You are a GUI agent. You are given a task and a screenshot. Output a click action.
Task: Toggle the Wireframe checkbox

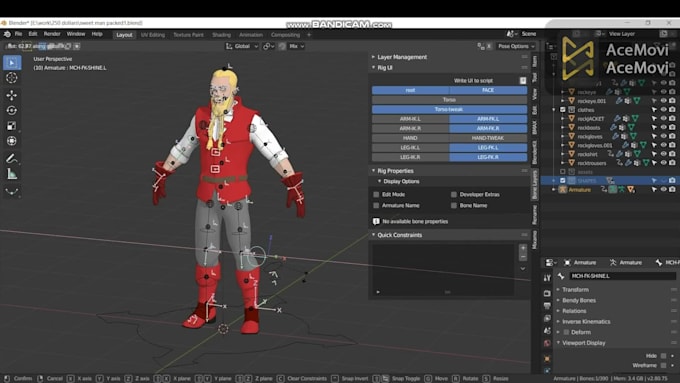pos(664,365)
